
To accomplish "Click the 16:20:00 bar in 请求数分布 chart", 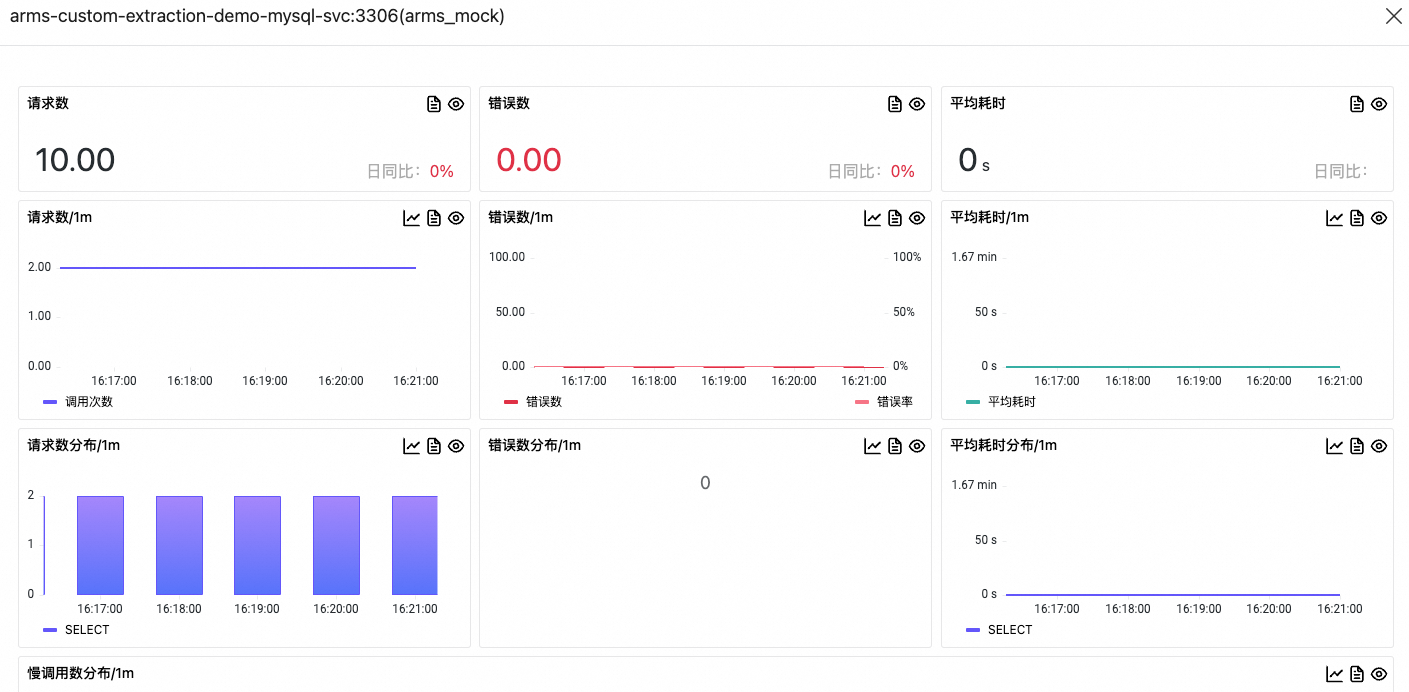I will pos(336,545).
